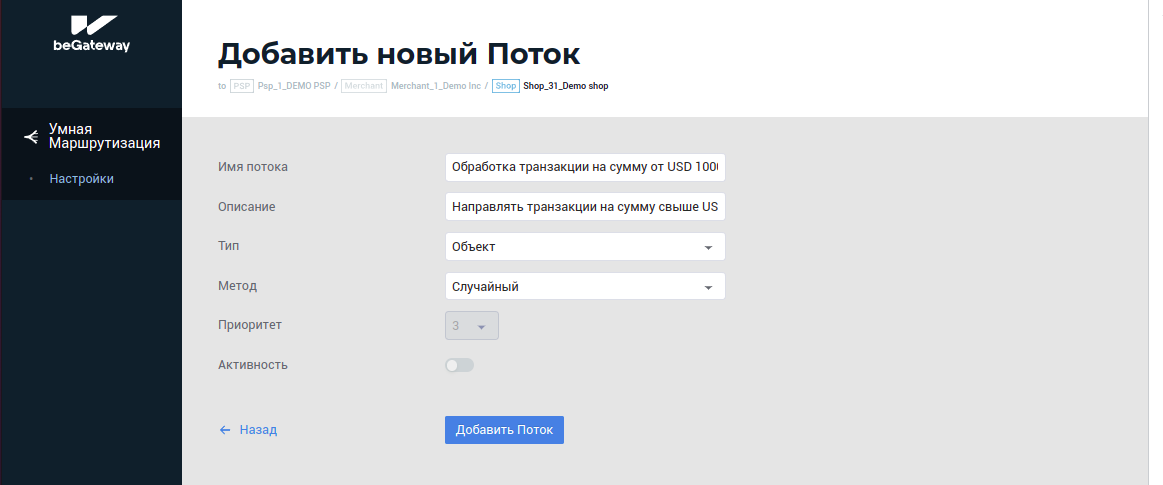Viewport: 1163px width, 485px height.
Task: Click the smart routing arrows icon
Action: [31, 136]
